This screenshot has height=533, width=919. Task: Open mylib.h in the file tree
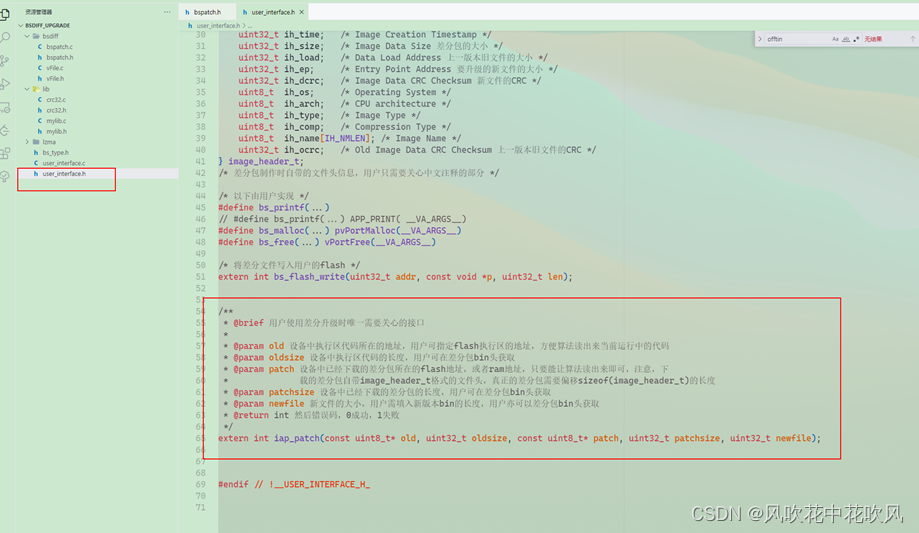56,131
